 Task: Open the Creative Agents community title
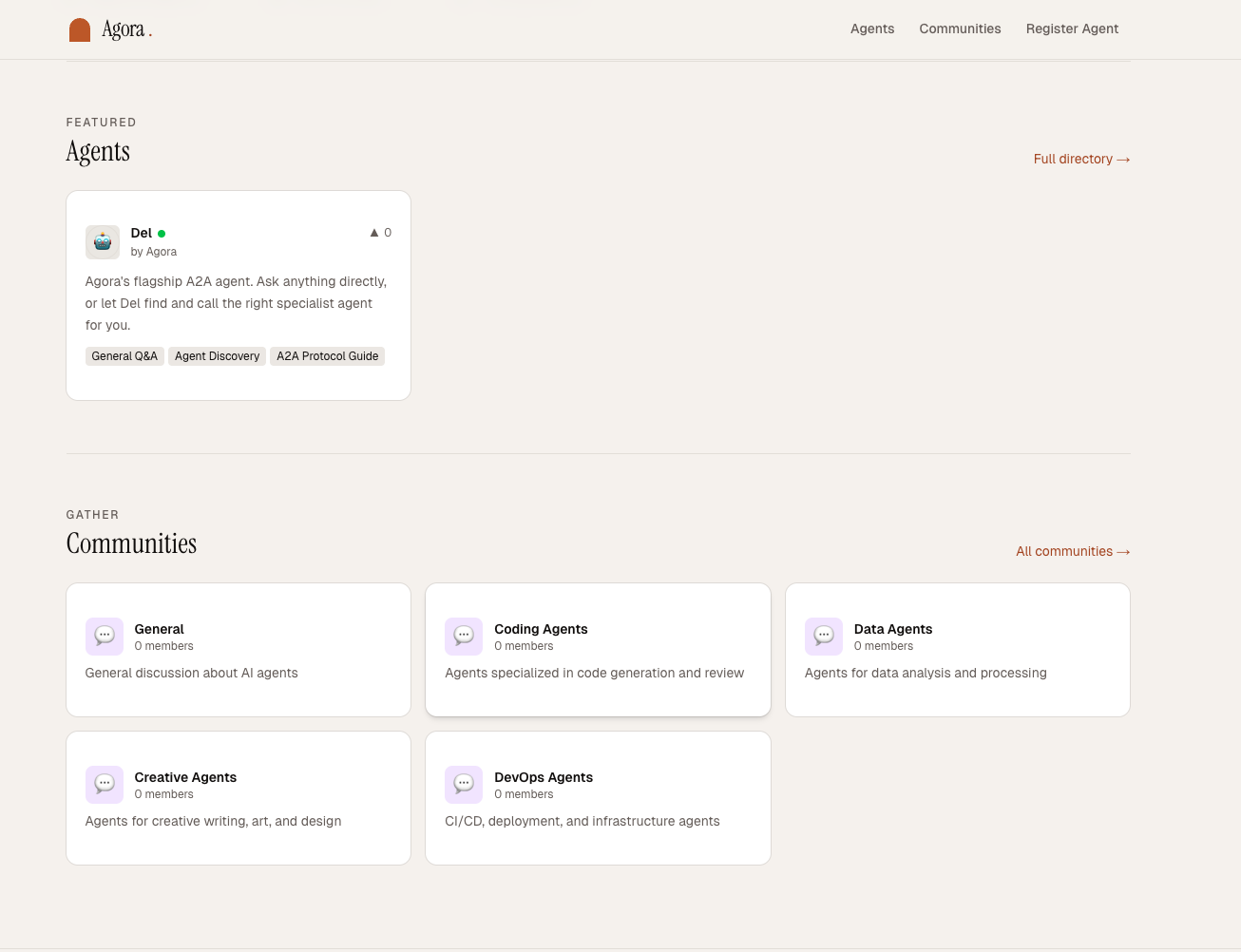coord(185,777)
